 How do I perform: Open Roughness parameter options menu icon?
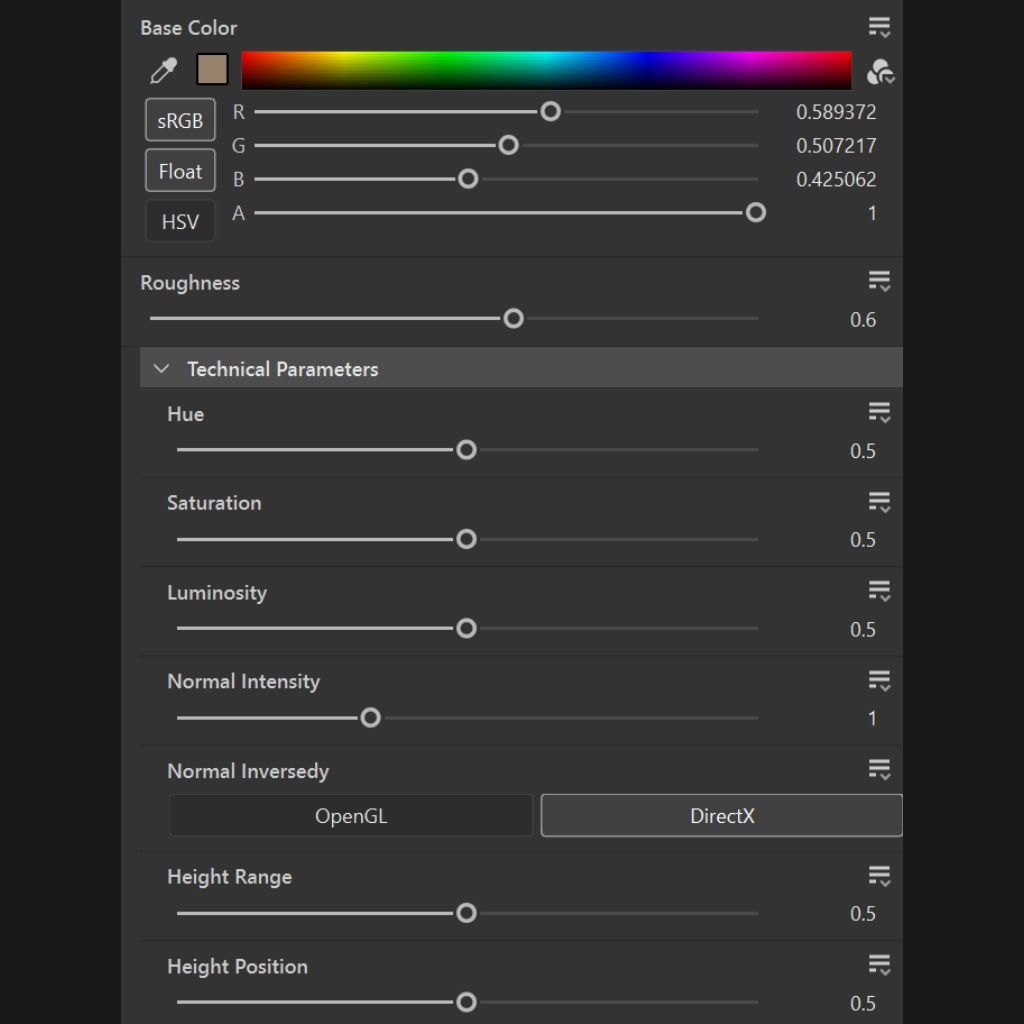point(879,281)
